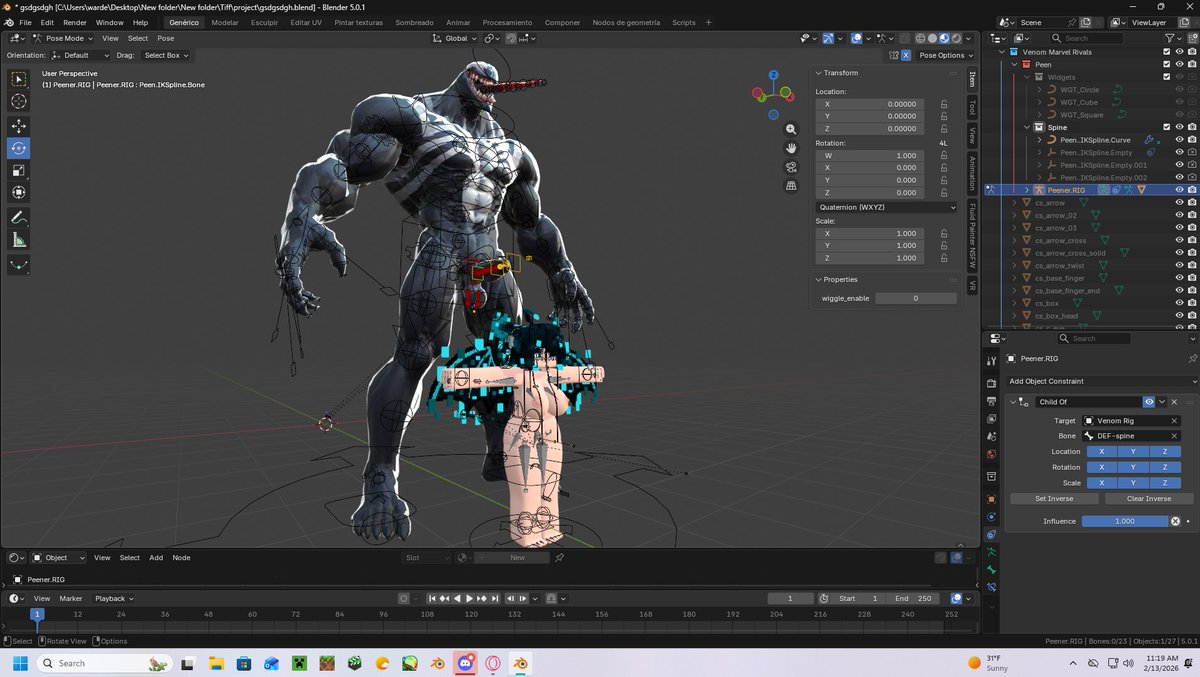
Task: Select the Annotate tool
Action: pyautogui.click(x=19, y=217)
